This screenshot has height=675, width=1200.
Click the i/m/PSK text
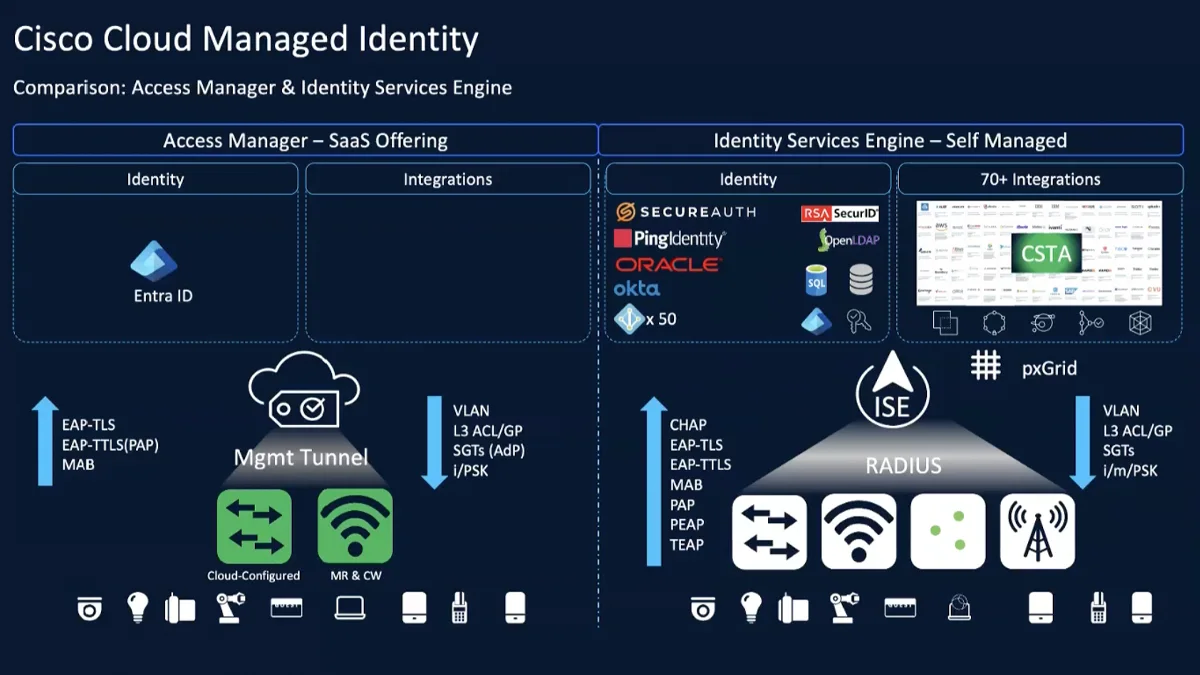(x=1130, y=470)
